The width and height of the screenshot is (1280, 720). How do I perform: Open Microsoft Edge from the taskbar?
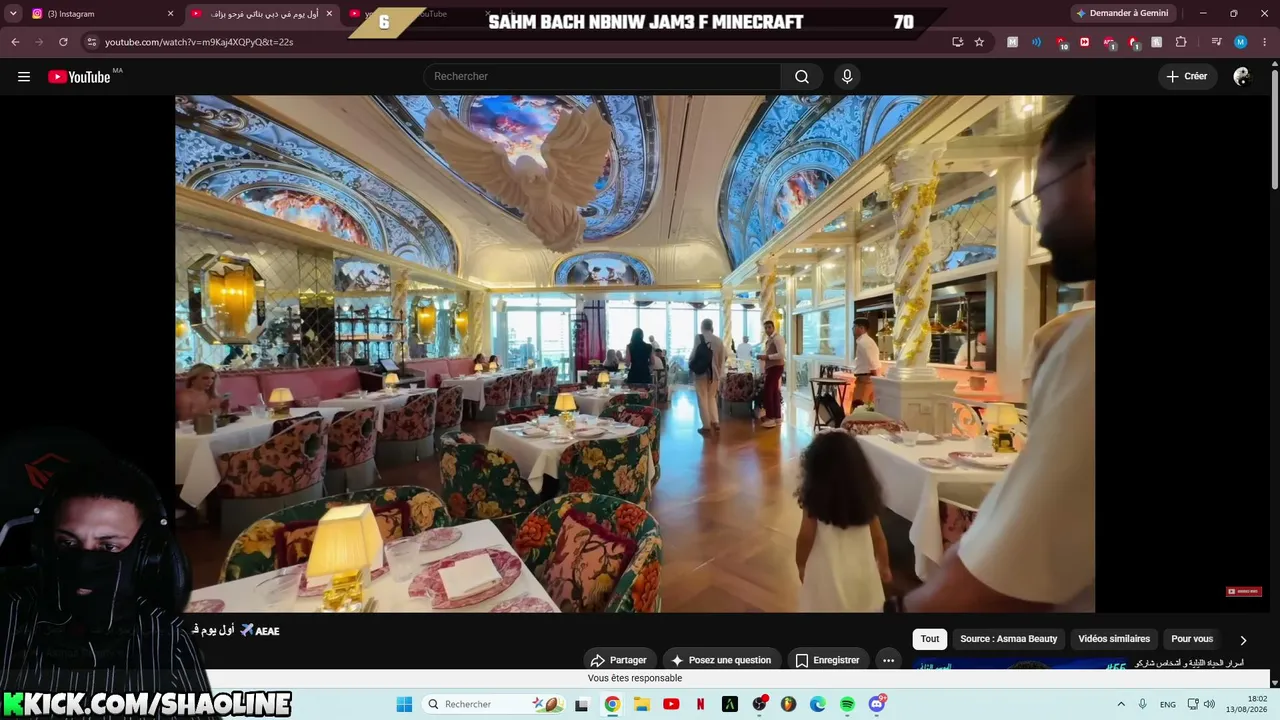(818, 704)
